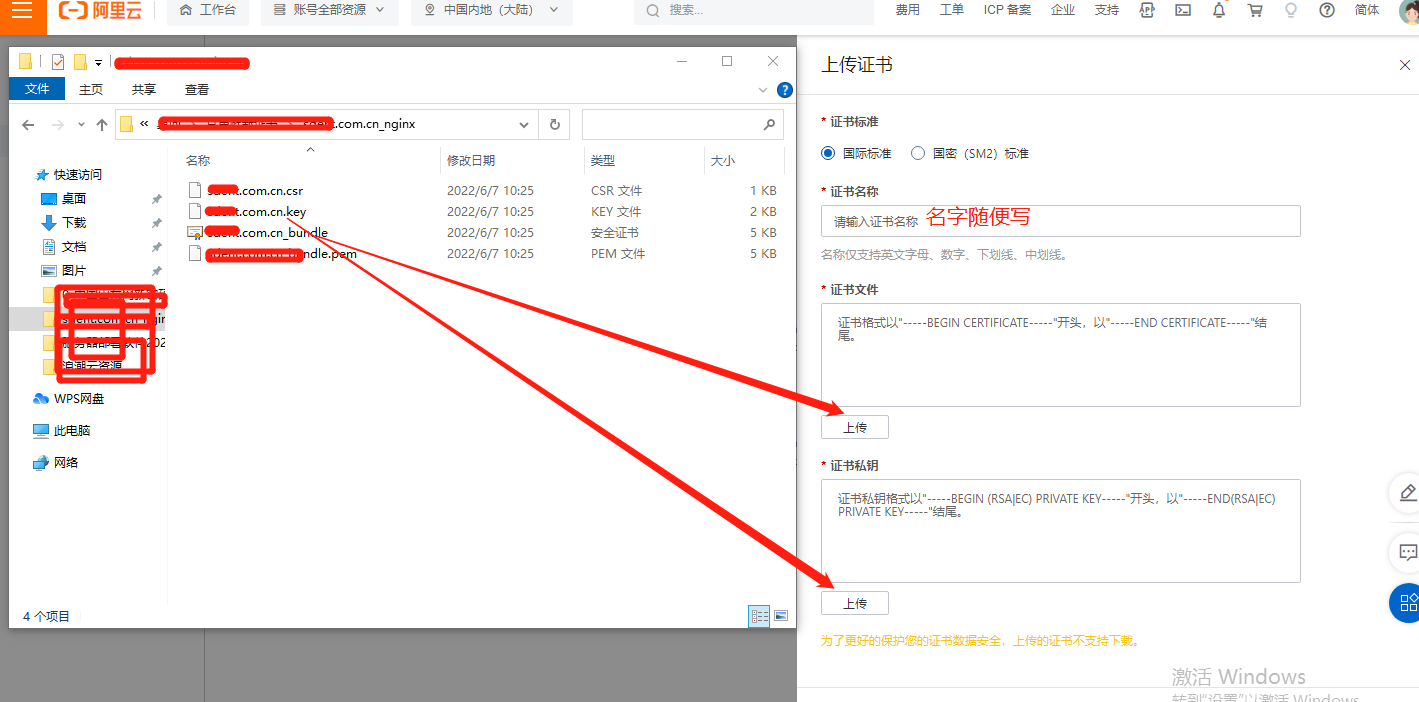This screenshot has height=702, width=1419.
Task: Expand the 账号全部资源 dropdown
Action: click(328, 10)
